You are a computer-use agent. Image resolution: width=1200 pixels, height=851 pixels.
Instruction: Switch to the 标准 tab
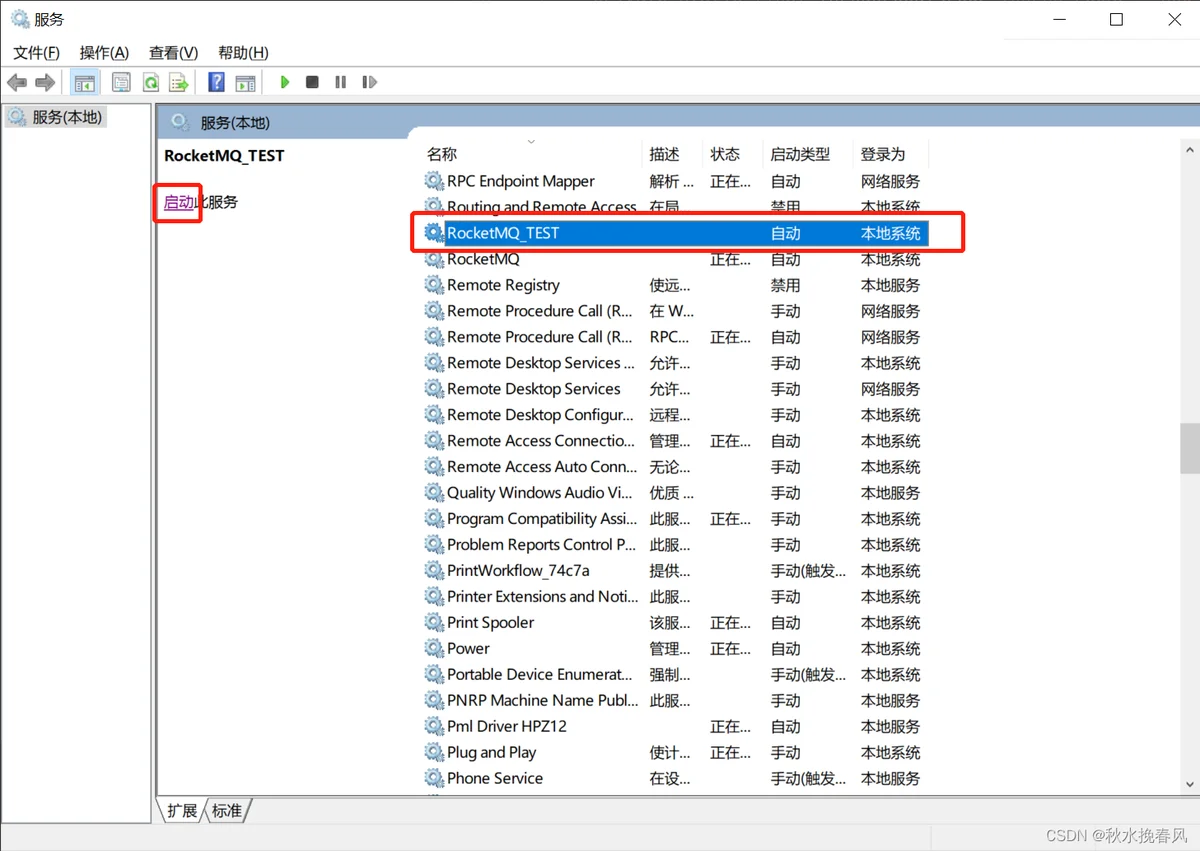click(227, 811)
